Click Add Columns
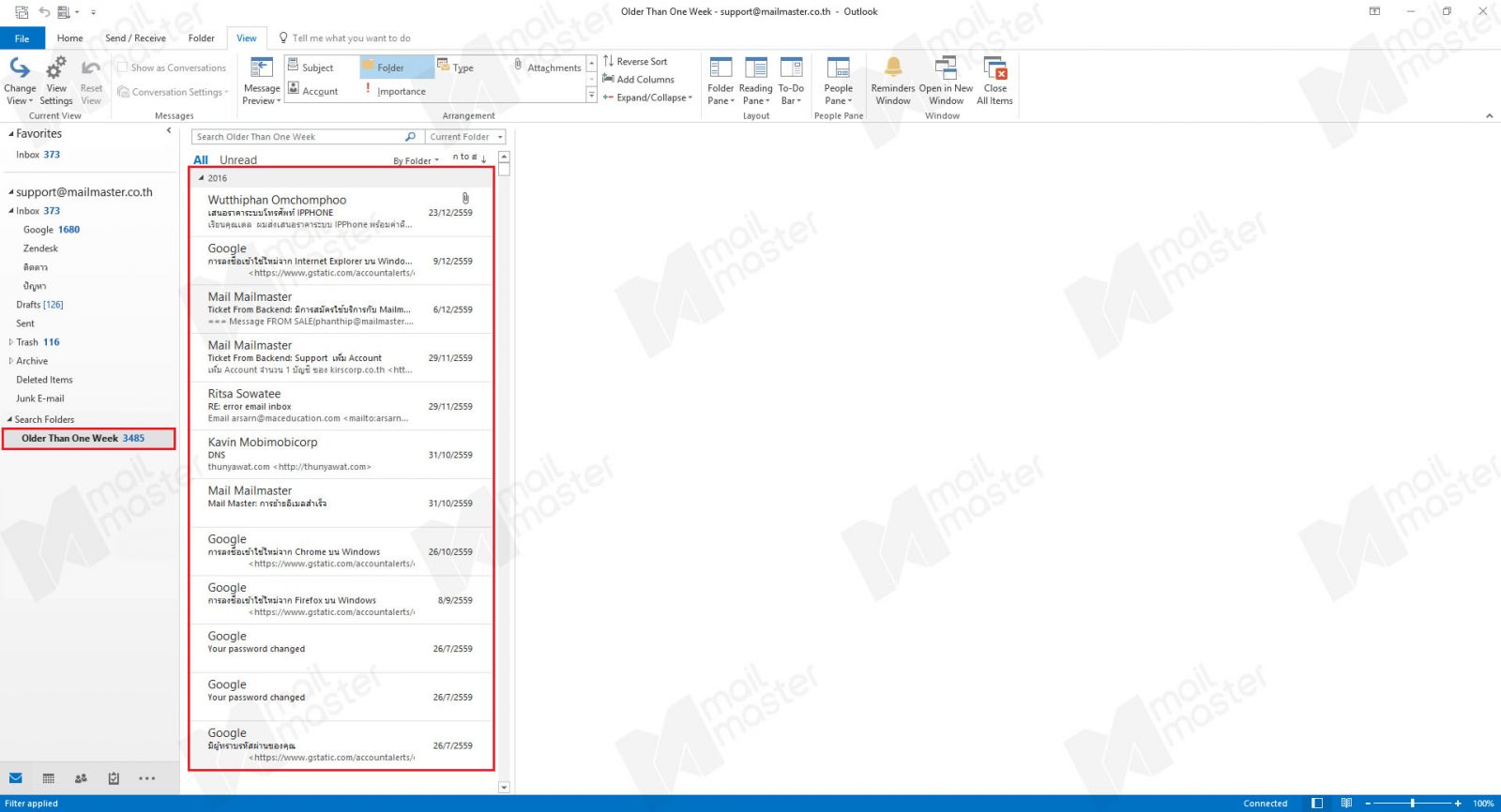 (639, 80)
